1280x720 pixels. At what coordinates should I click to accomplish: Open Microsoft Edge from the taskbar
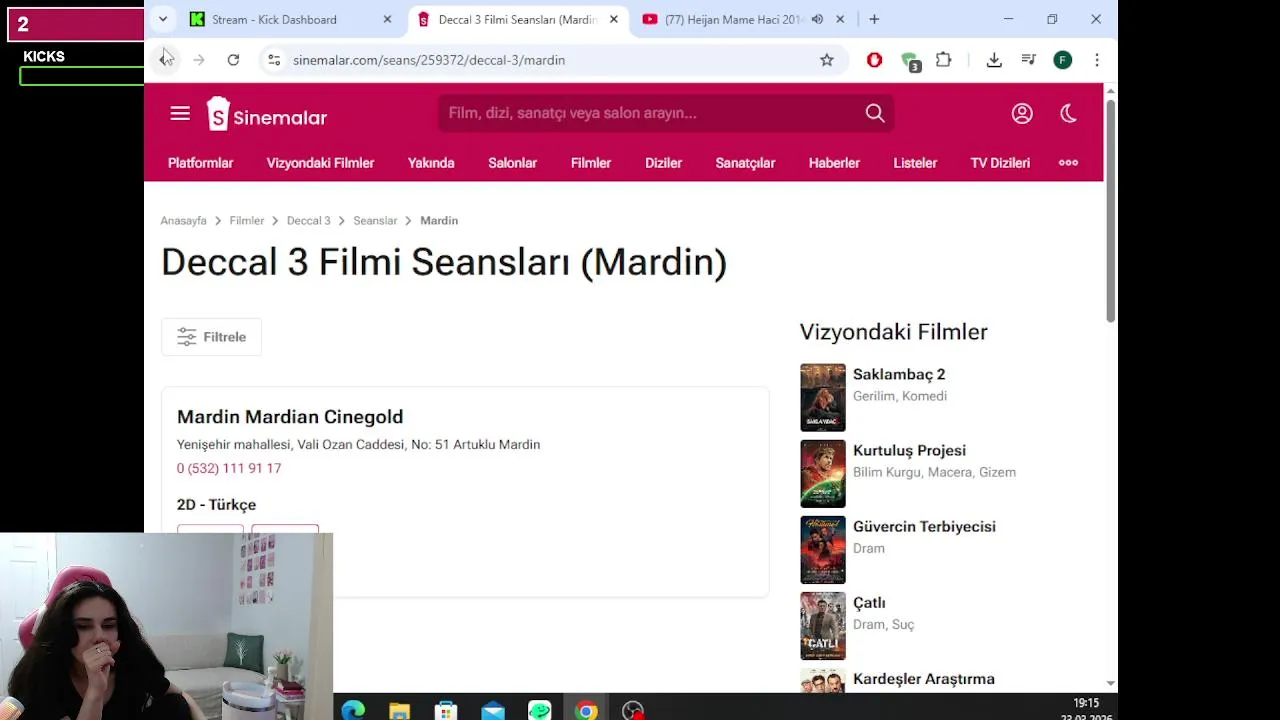tap(353, 711)
